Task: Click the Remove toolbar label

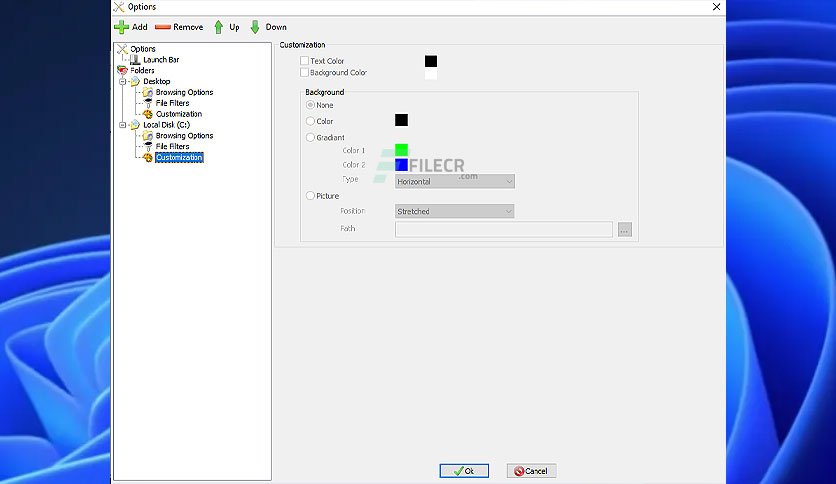Action: (x=188, y=27)
